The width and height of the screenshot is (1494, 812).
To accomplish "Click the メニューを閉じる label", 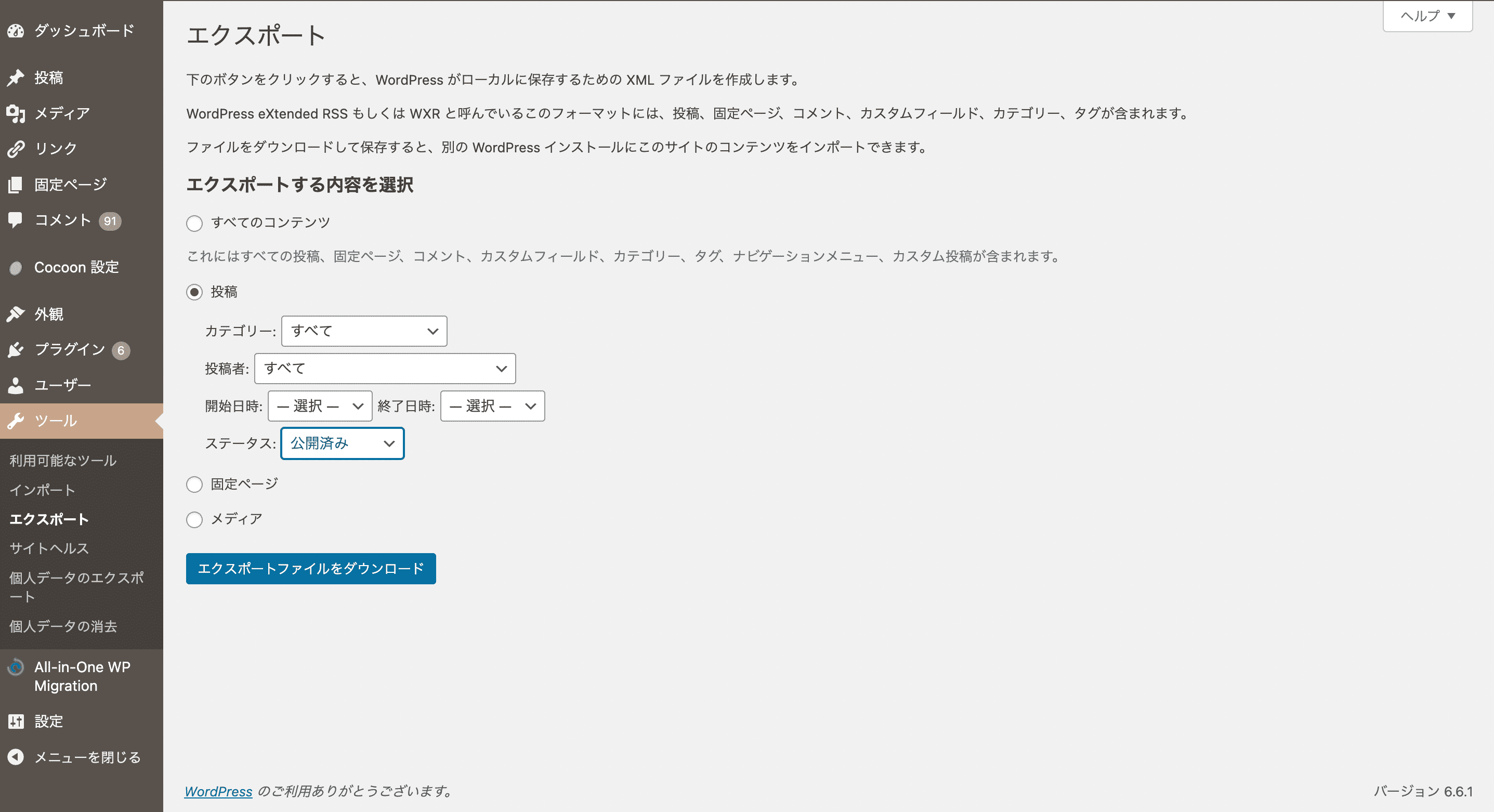I will click(87, 757).
